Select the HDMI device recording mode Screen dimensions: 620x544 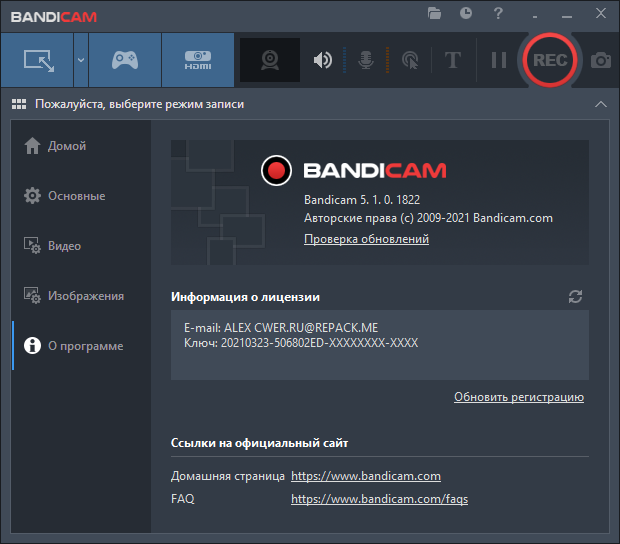[198, 60]
